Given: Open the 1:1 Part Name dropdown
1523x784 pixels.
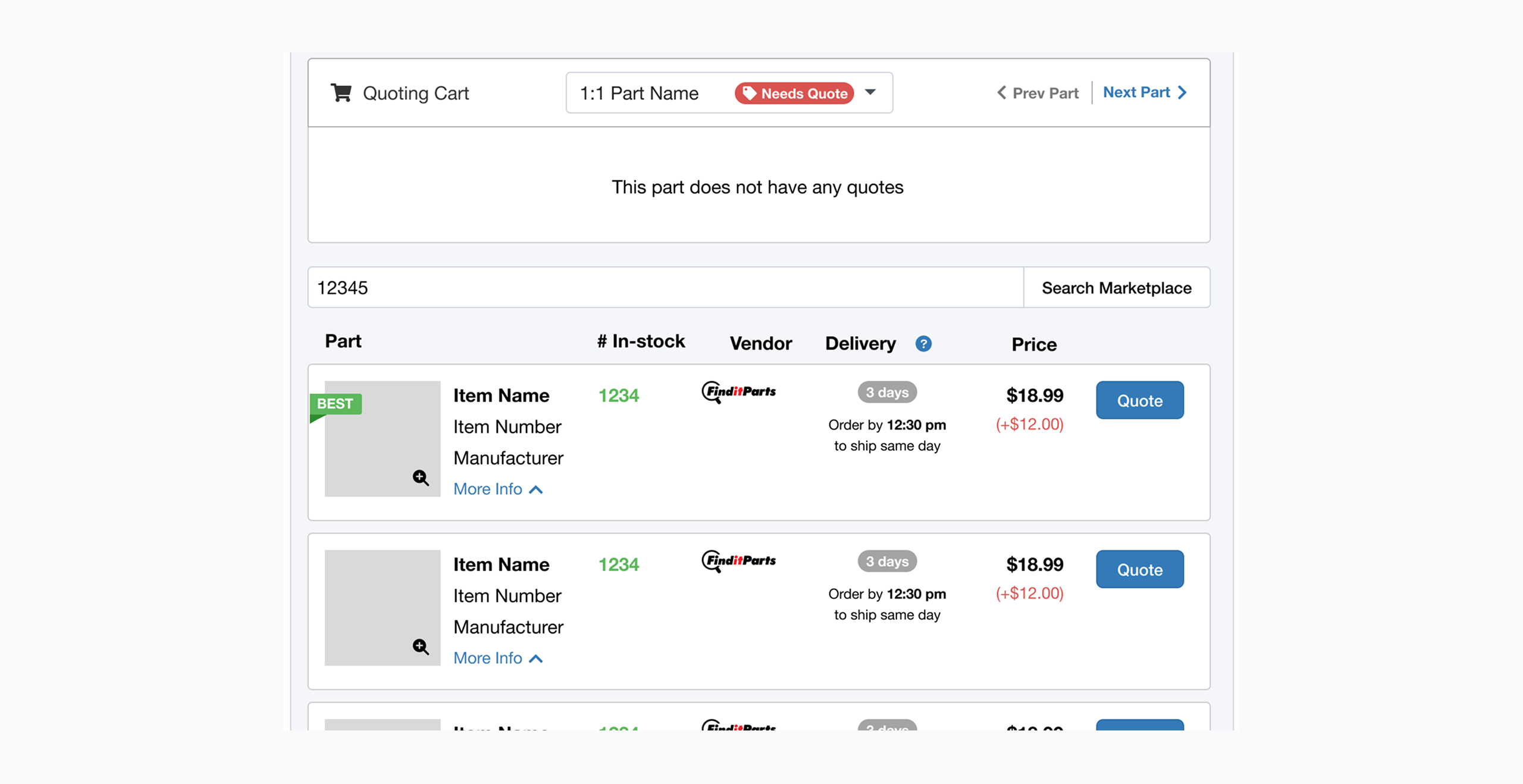Looking at the screenshot, I should [x=870, y=93].
